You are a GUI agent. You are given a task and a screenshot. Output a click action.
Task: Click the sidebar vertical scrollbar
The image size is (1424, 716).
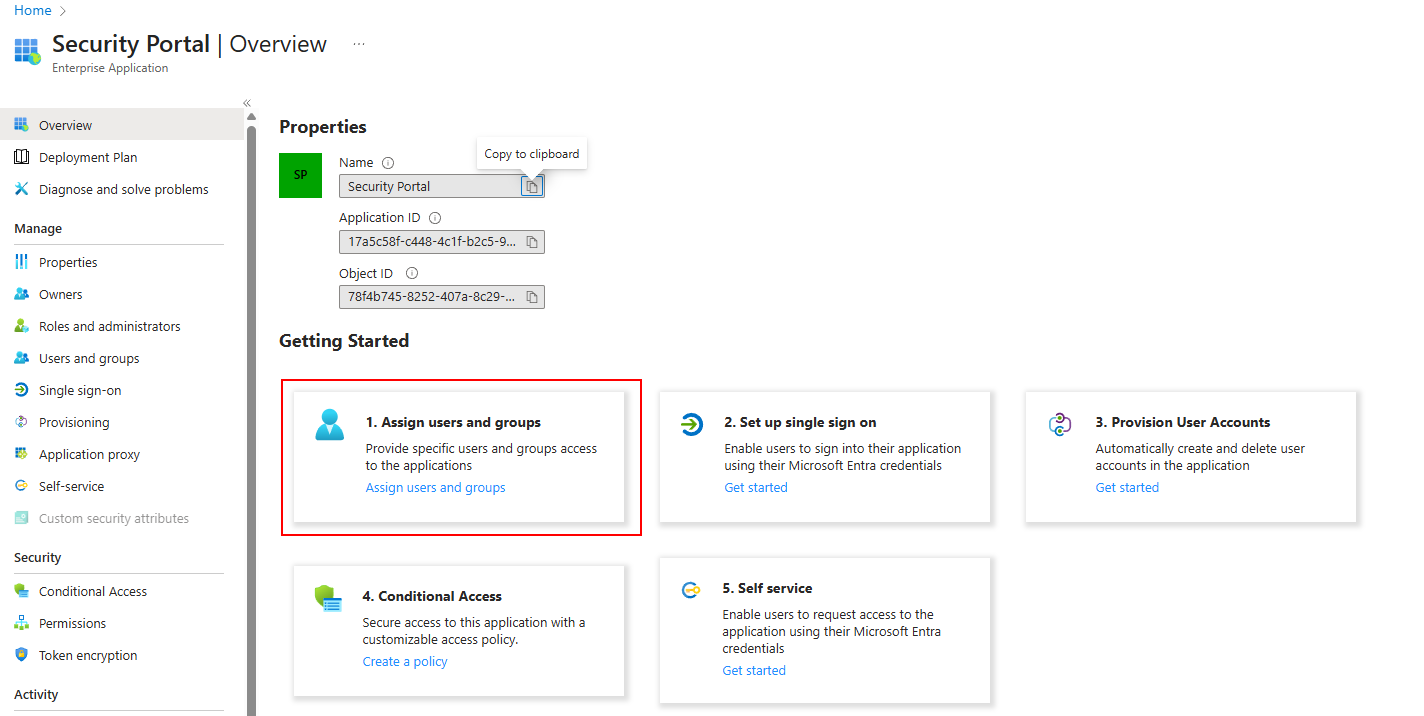tap(252, 420)
